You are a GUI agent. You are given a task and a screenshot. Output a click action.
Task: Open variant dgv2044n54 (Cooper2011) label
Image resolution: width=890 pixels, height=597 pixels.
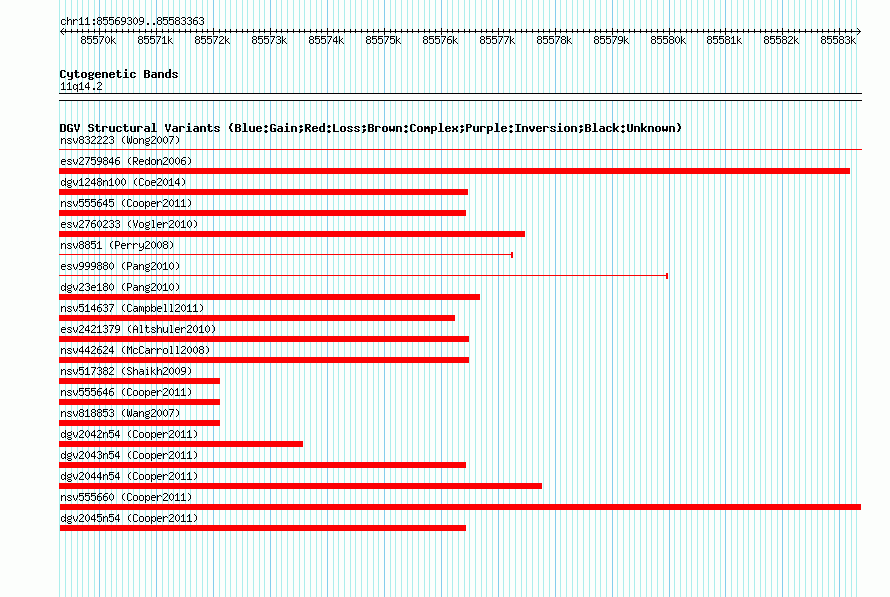(129, 476)
